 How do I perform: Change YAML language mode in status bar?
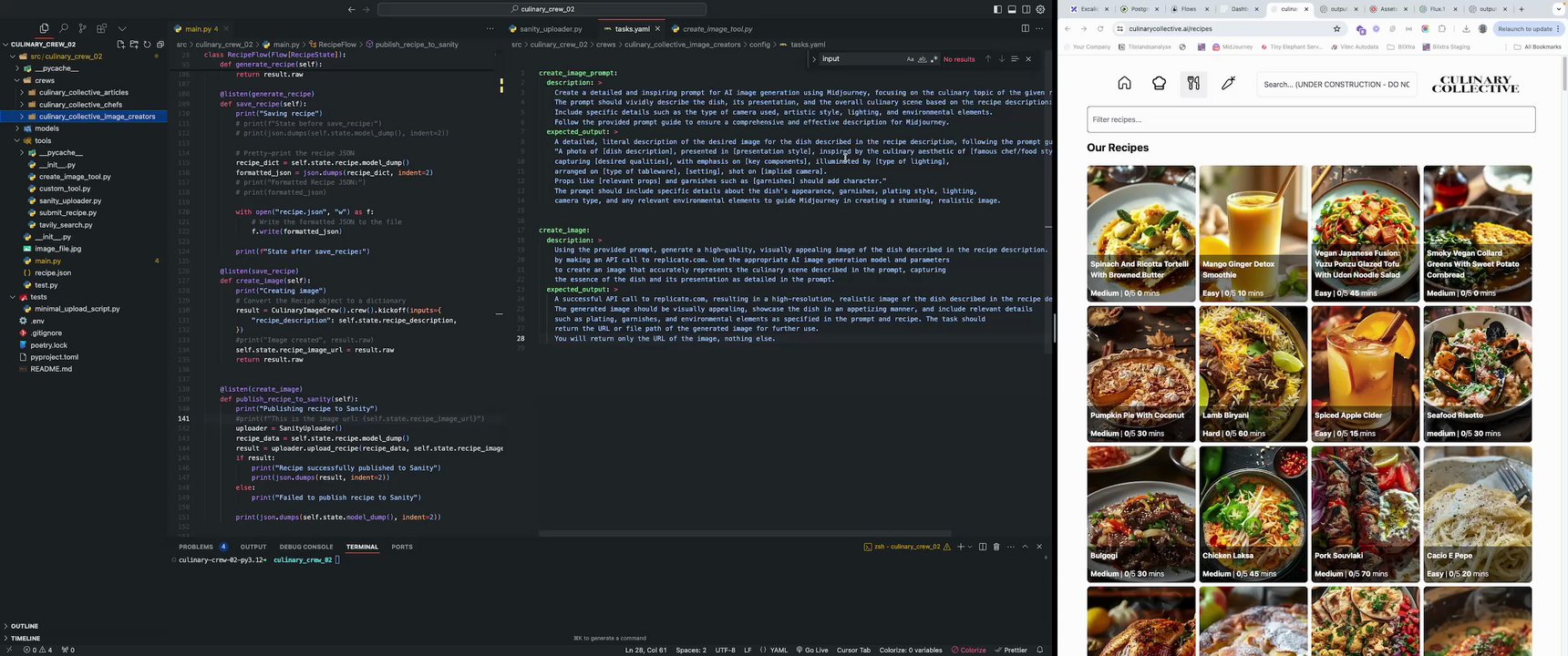779,650
